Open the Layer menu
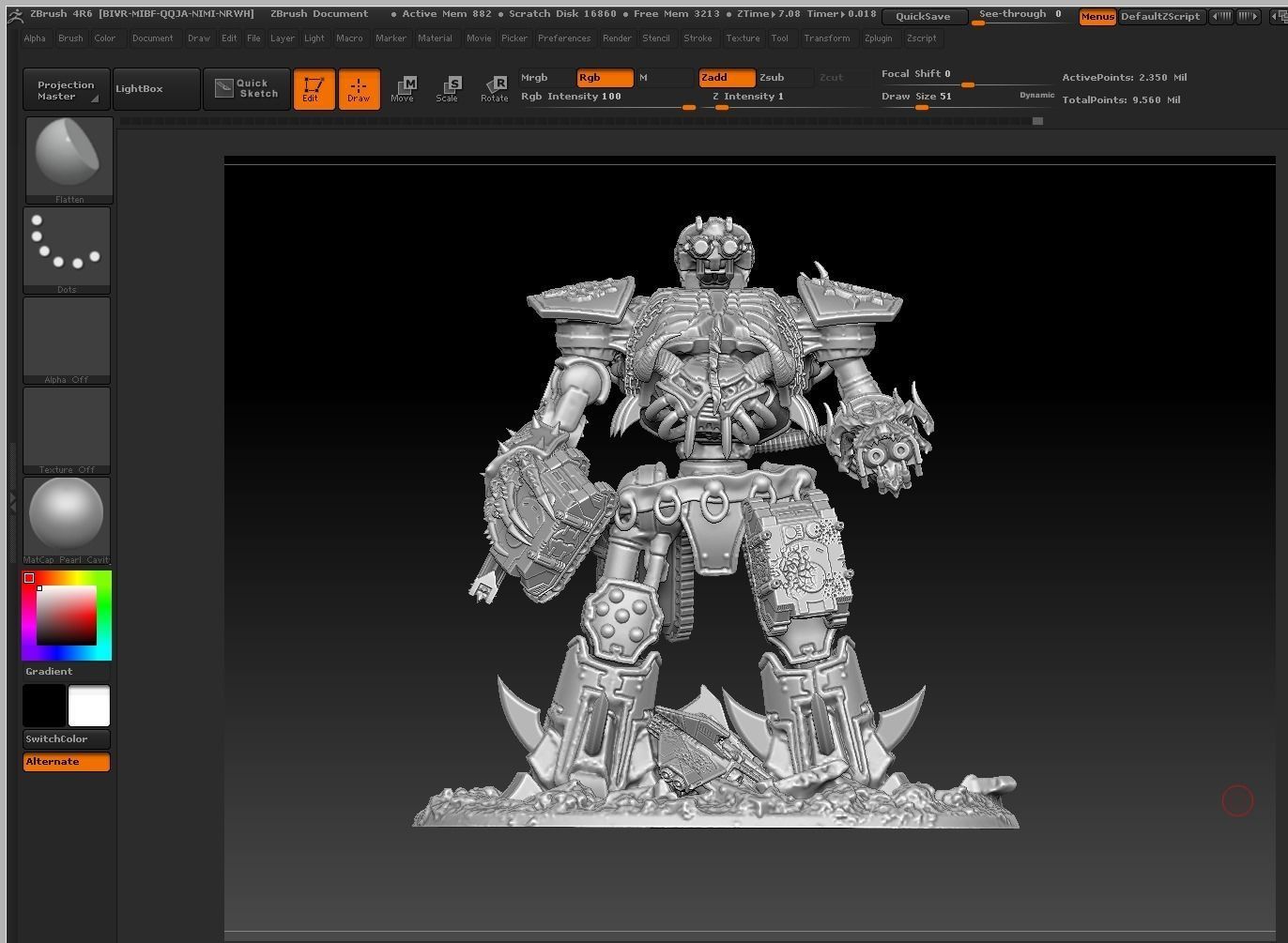 click(x=283, y=38)
